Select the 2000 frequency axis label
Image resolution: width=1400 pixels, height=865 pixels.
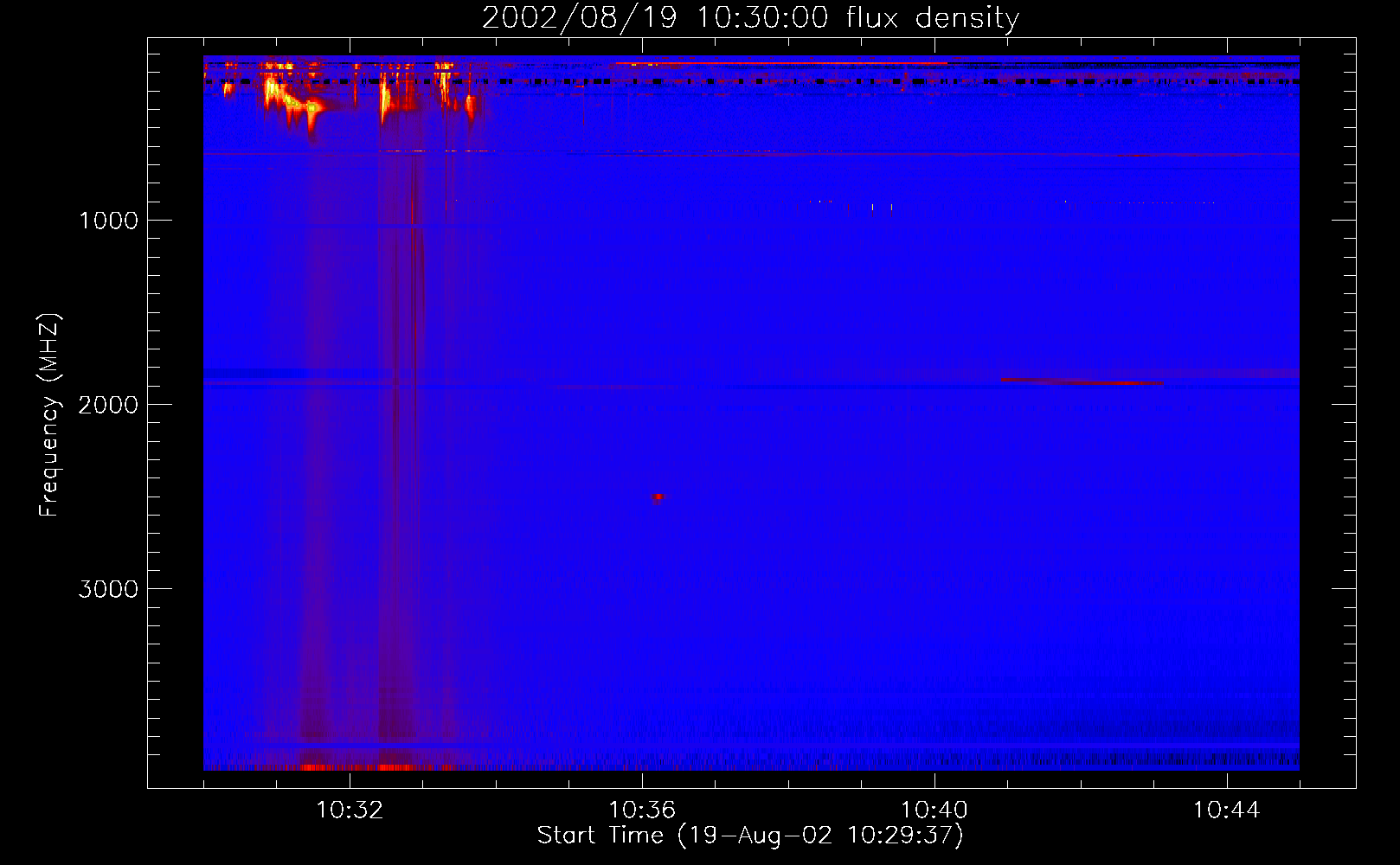click(108, 405)
